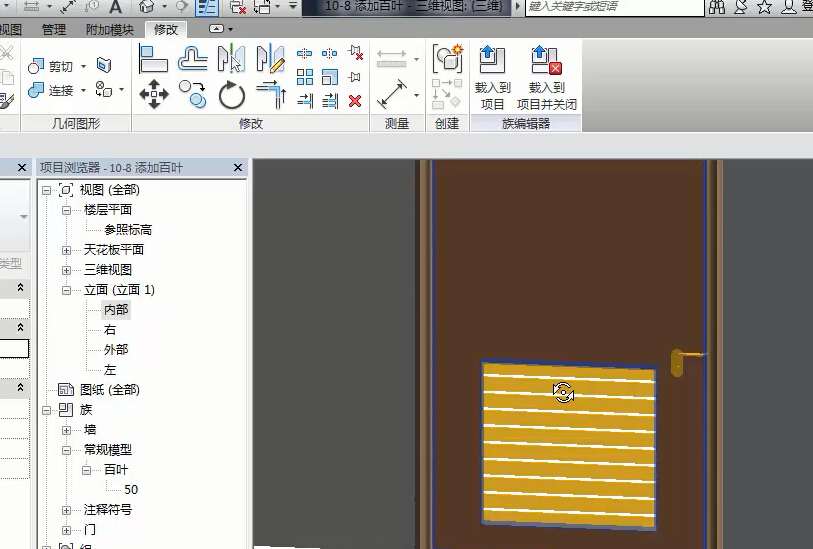Select the Align tool in Modify panel

(x=153, y=59)
